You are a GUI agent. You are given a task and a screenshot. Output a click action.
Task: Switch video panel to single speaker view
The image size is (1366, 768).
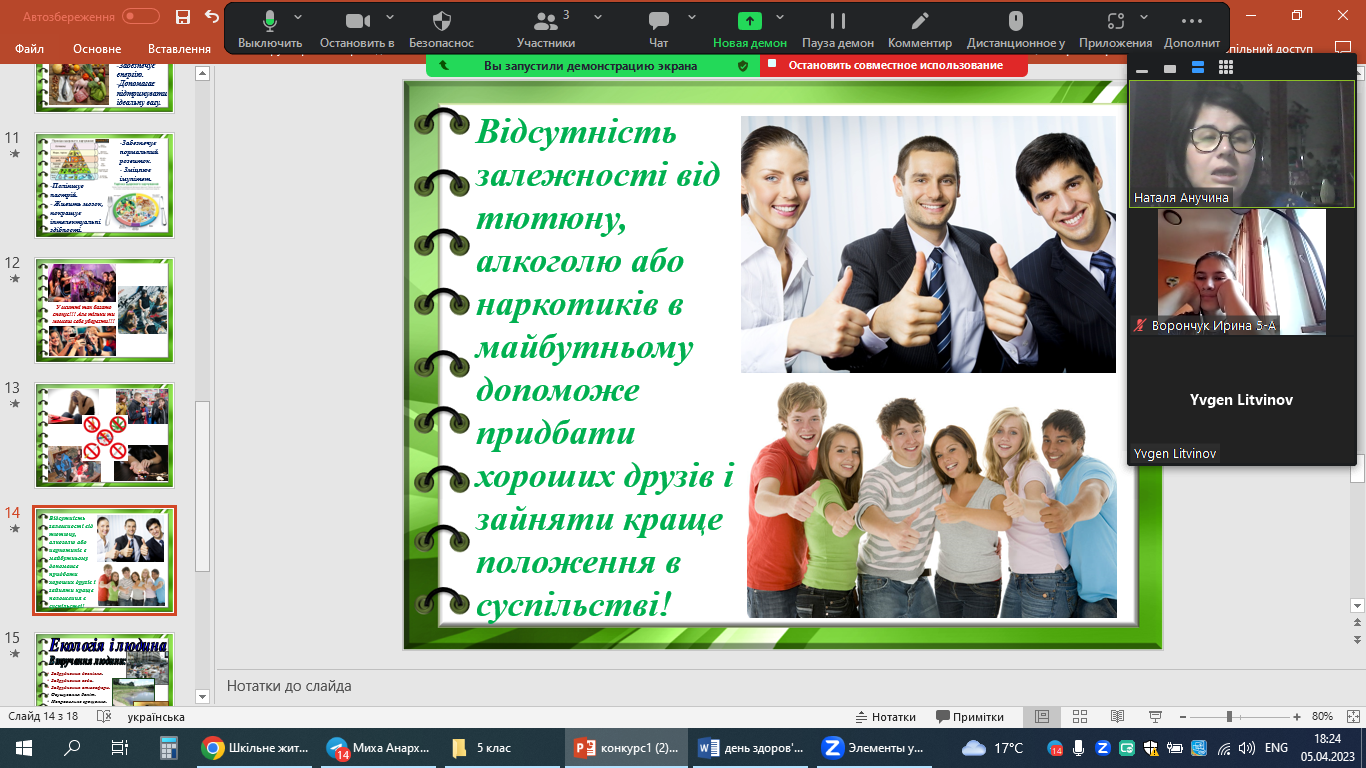point(1170,68)
